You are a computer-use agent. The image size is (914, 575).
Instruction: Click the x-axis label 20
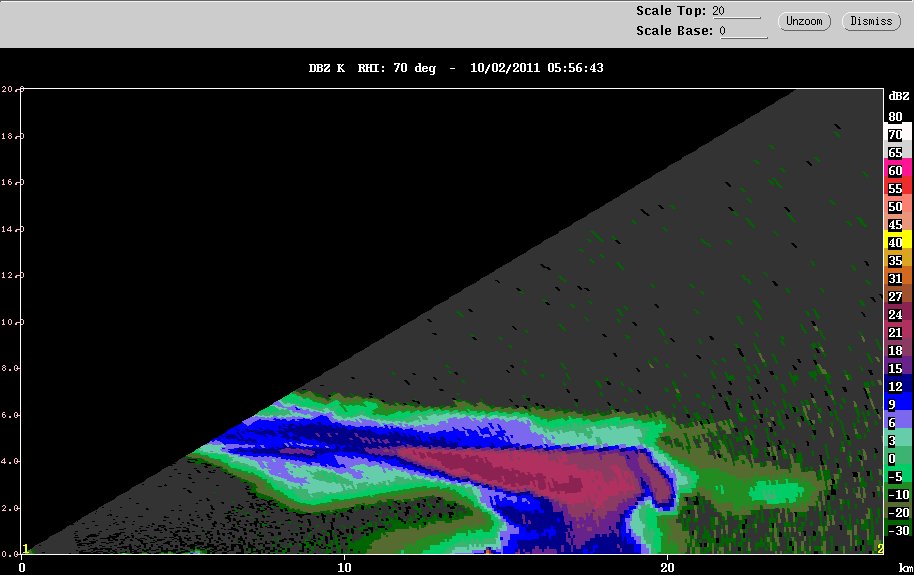pos(667,567)
